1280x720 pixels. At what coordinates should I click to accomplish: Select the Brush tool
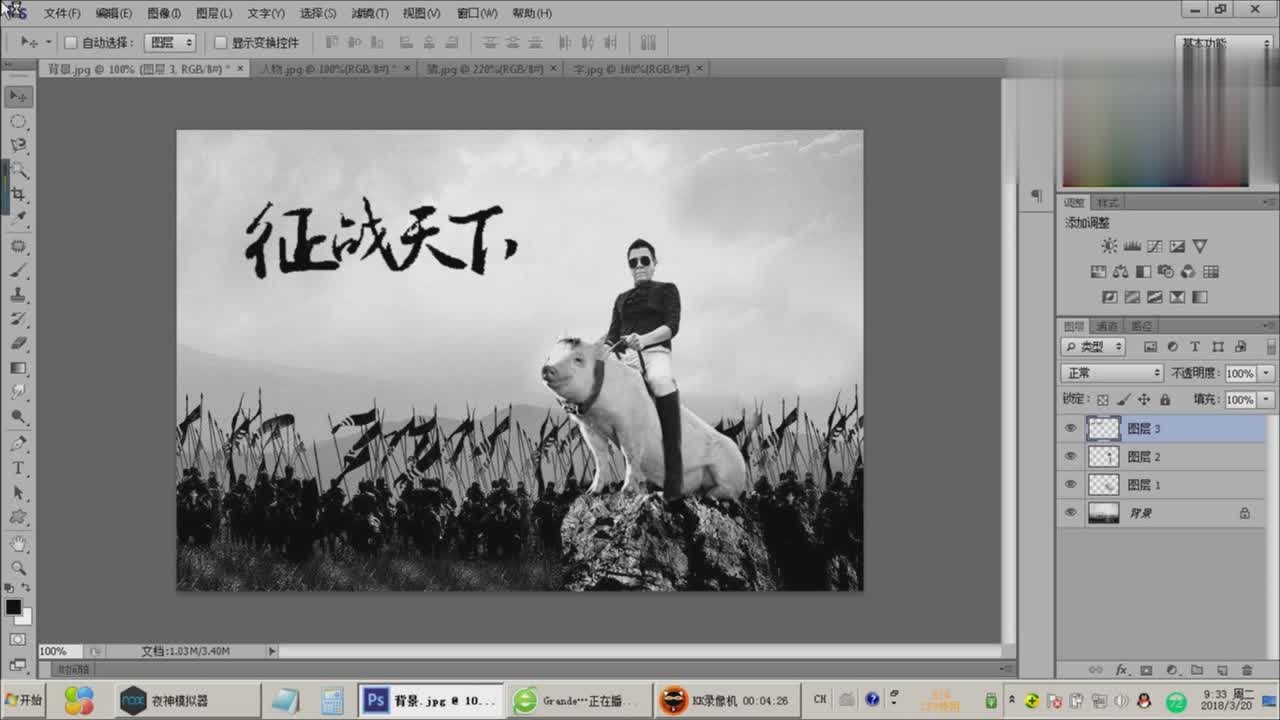tap(18, 271)
